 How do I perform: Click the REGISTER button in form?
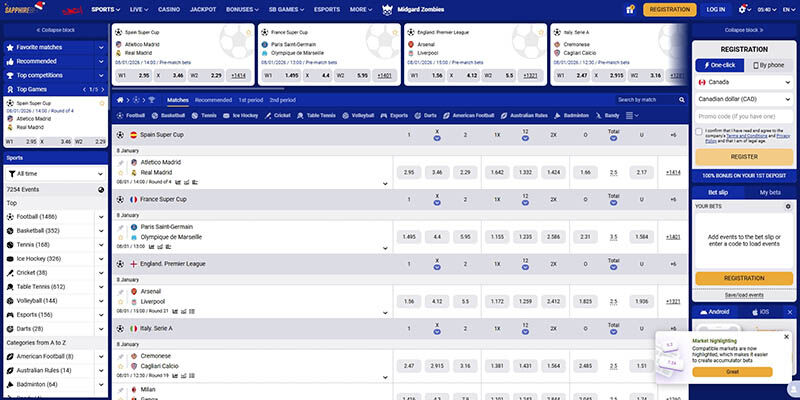tap(744, 157)
